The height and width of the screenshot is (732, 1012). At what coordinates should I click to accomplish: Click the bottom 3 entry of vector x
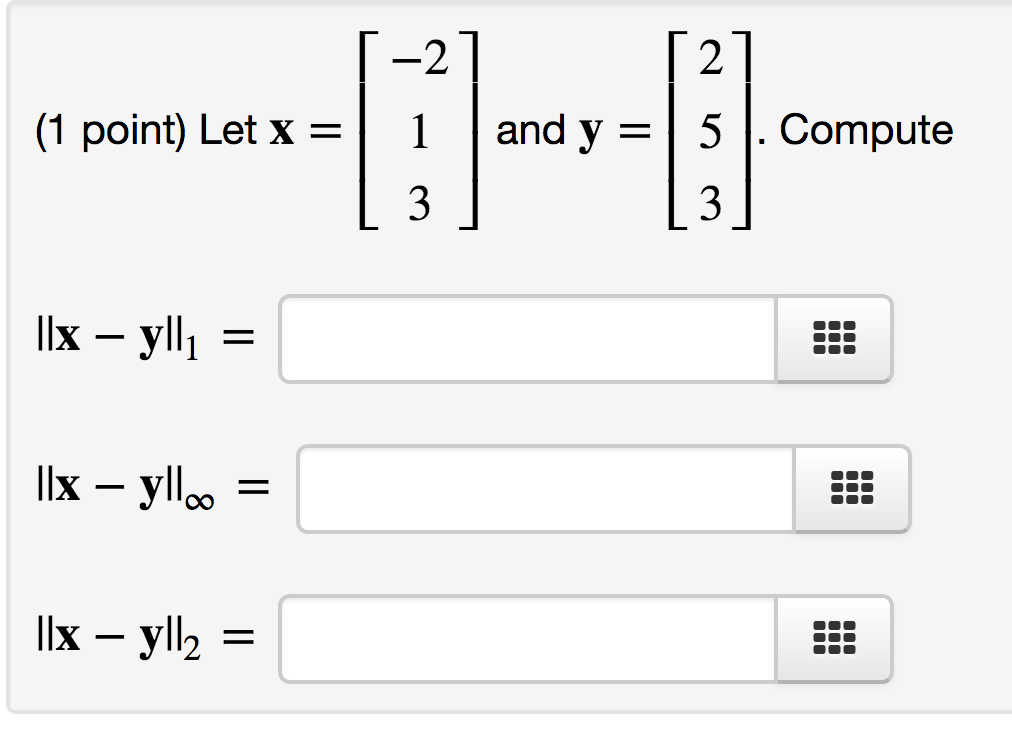pyautogui.click(x=420, y=204)
